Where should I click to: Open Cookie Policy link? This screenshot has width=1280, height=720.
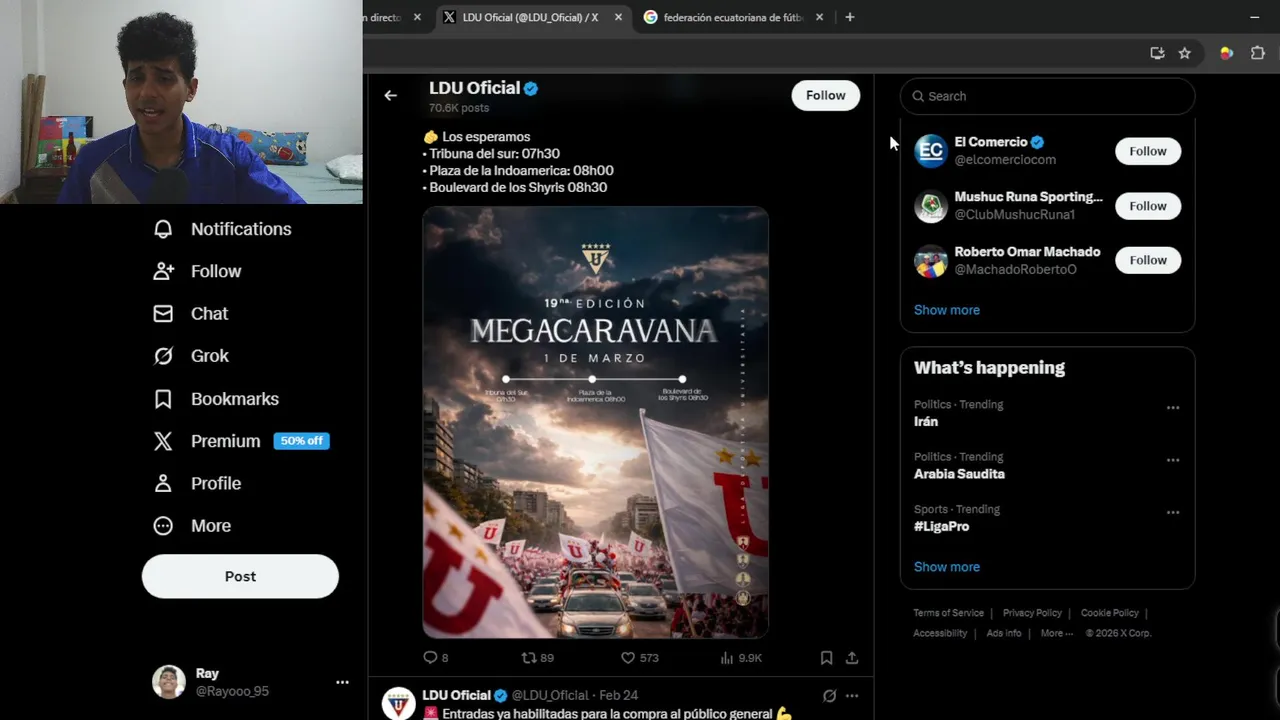pos(1109,613)
